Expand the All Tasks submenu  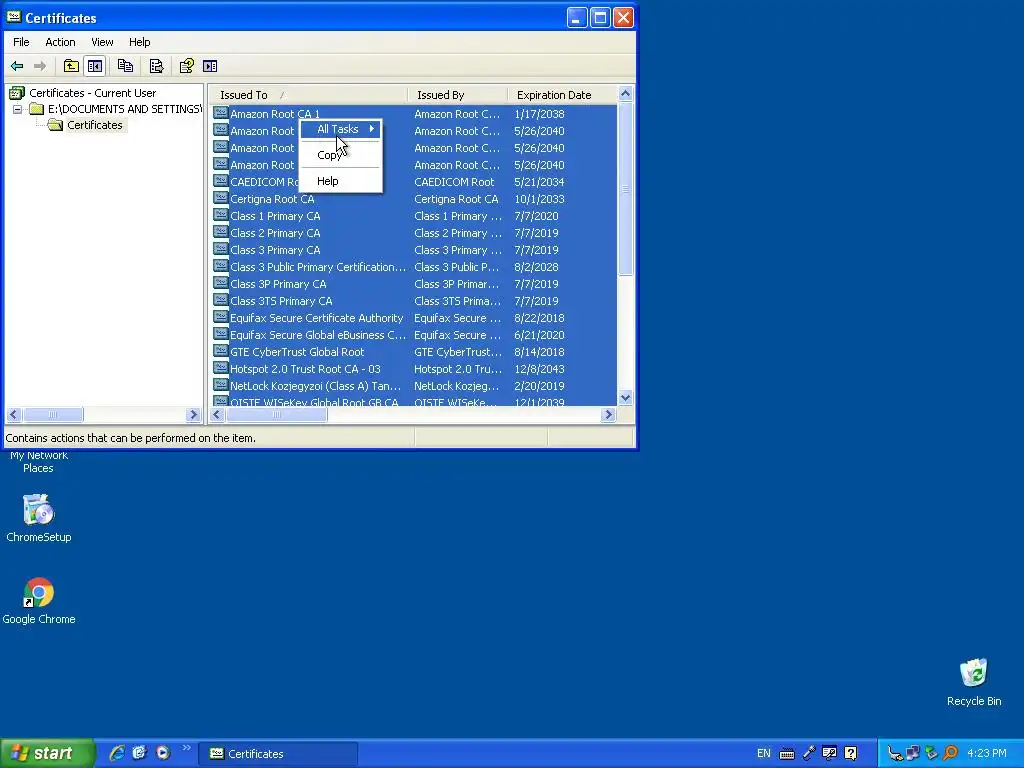coord(340,129)
